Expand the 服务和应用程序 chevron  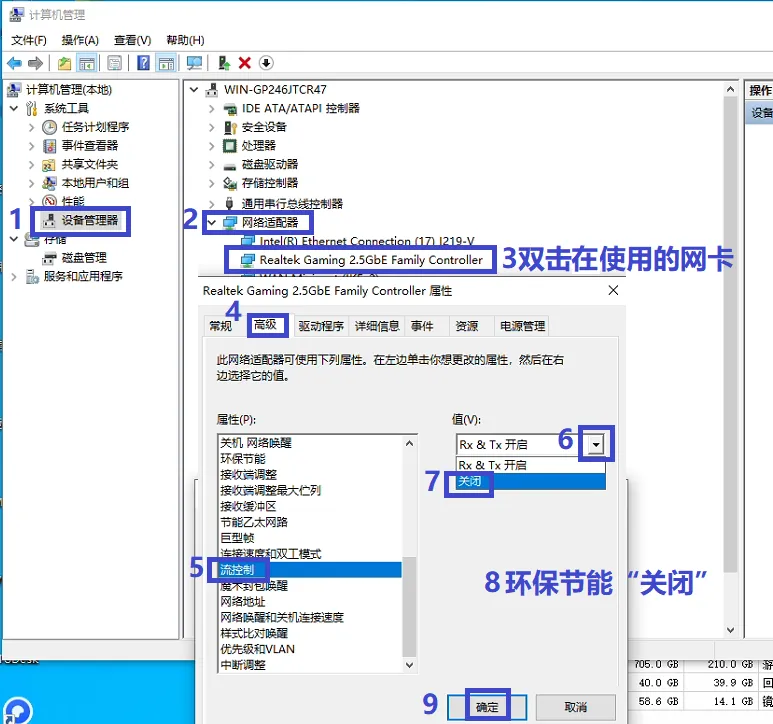click(14, 276)
